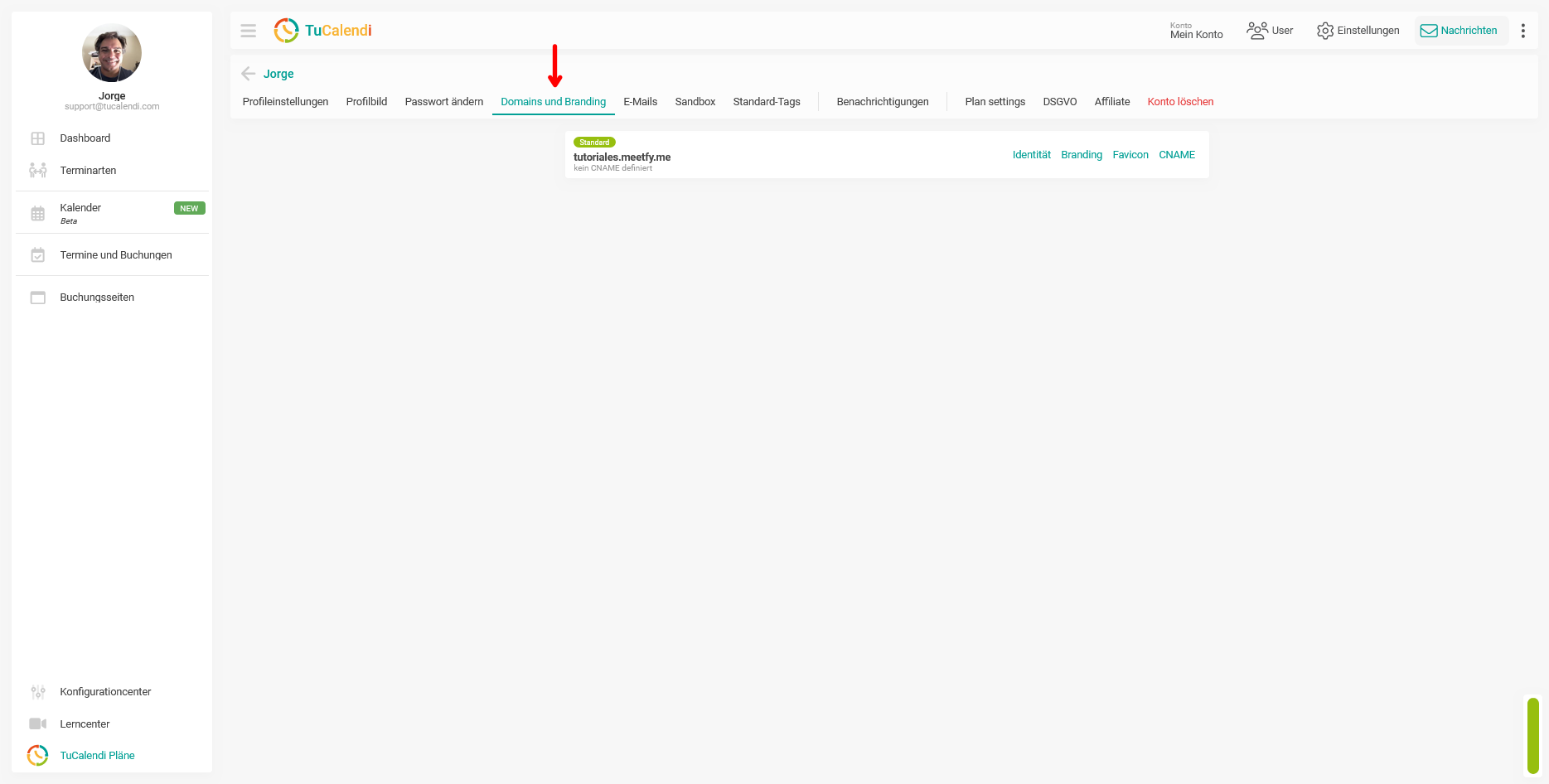The image size is (1549, 784).
Task: Open Mein Konto in the top bar
Action: pos(1197,31)
